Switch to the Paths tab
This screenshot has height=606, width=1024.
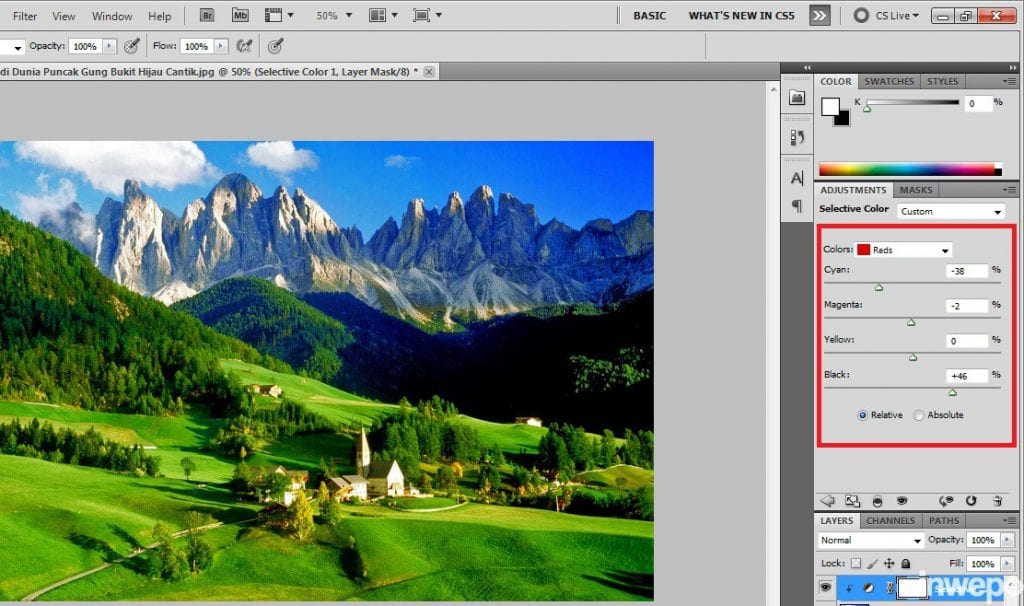944,520
